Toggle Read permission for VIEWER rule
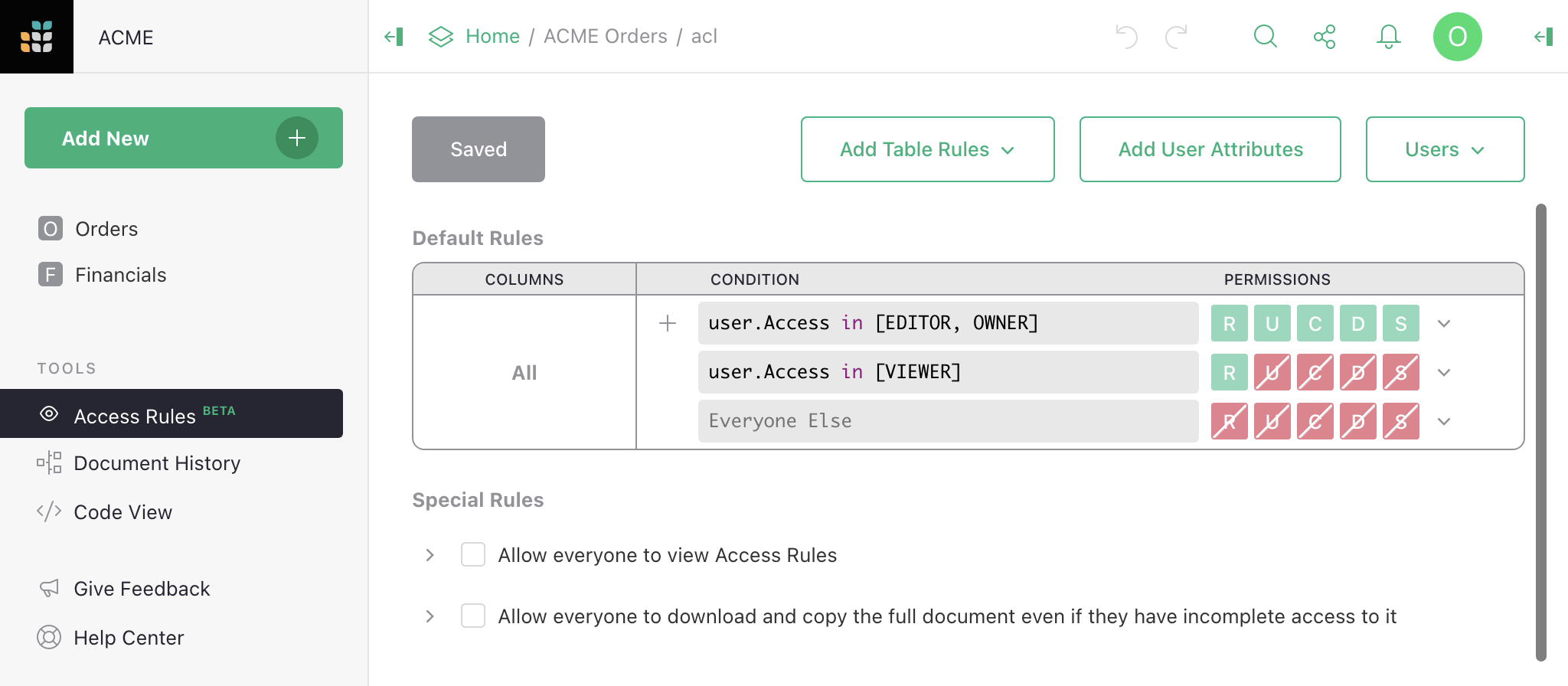This screenshot has width=1568, height=686. (x=1230, y=372)
